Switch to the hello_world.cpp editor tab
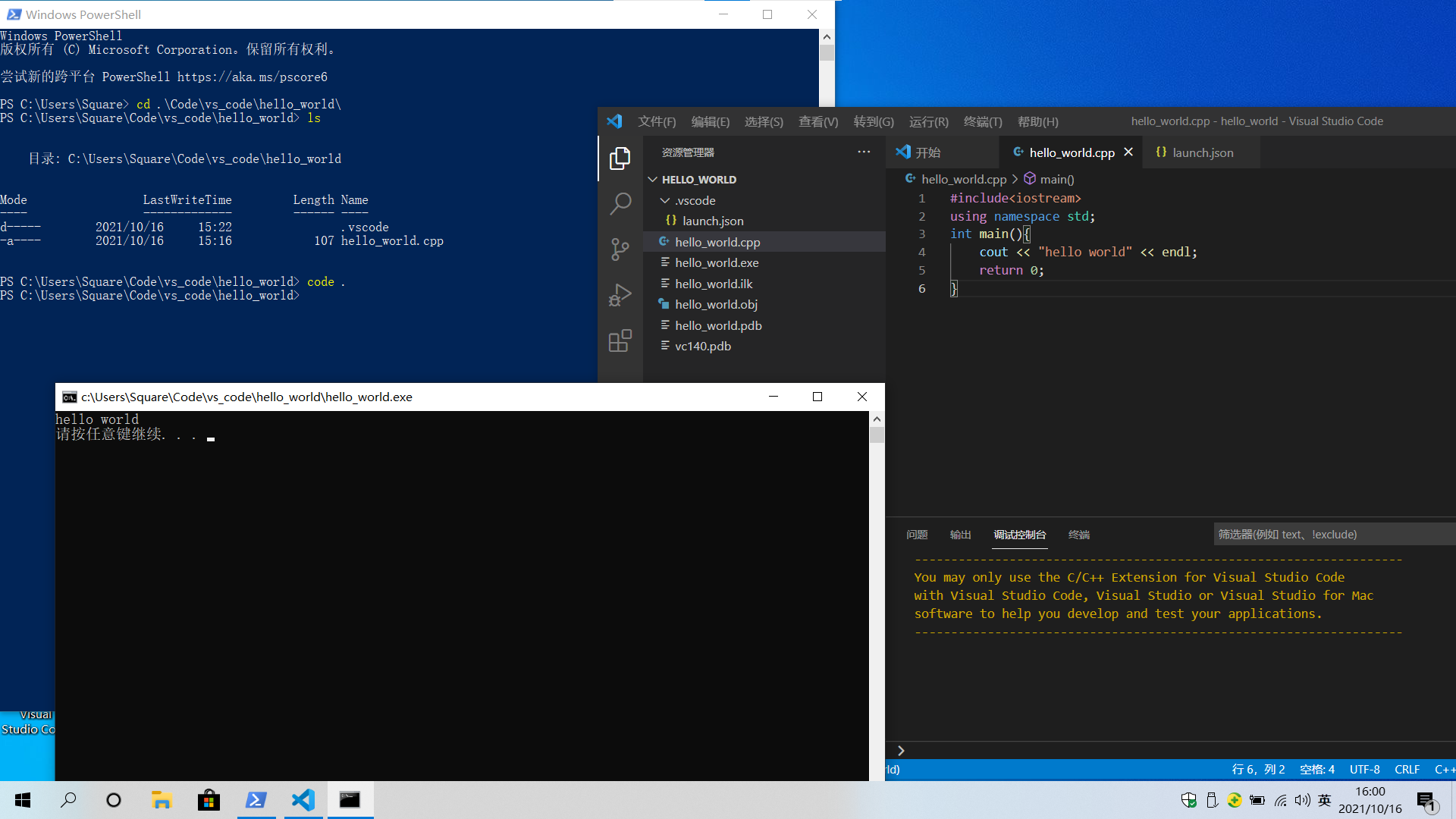The height and width of the screenshot is (819, 1456). tap(1071, 152)
